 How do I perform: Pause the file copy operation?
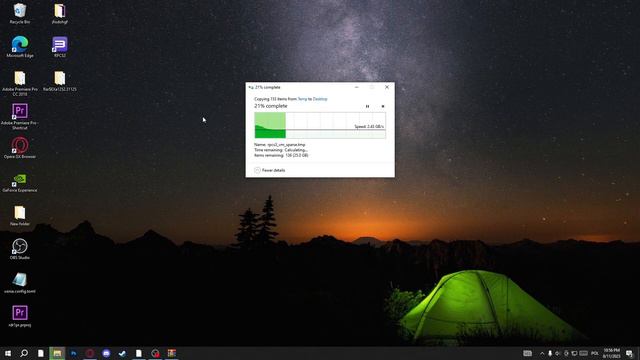[367, 106]
